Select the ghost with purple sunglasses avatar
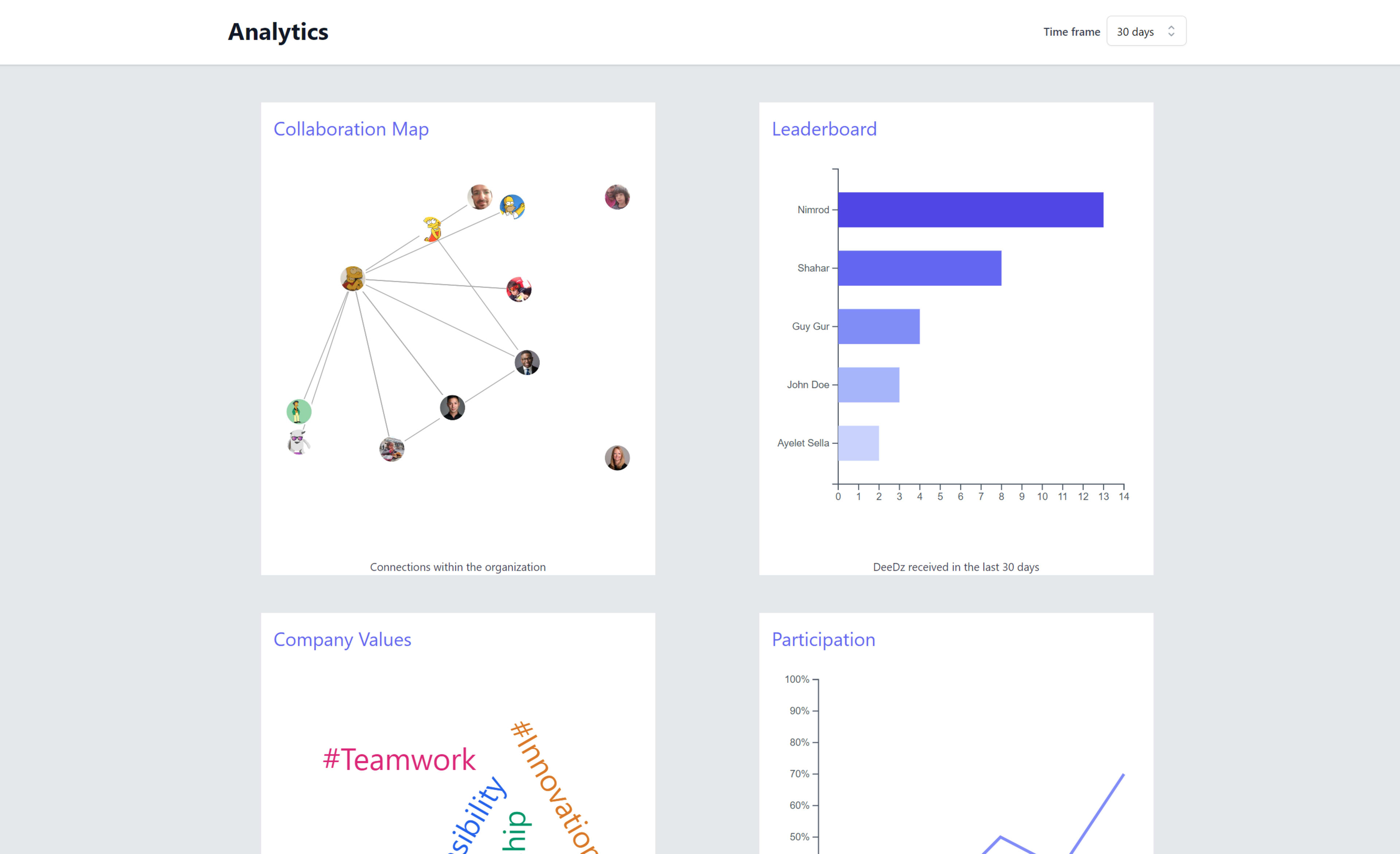 point(298,442)
